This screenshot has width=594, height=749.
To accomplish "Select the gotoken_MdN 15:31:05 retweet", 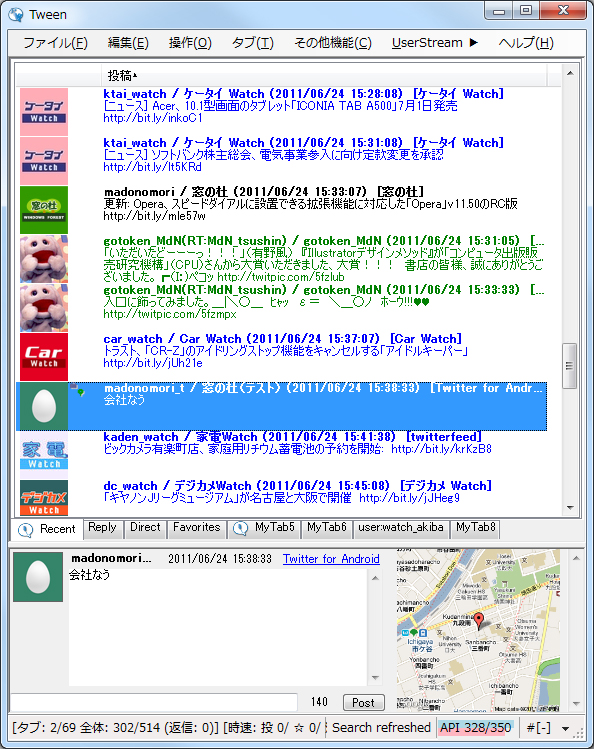I will [282, 259].
